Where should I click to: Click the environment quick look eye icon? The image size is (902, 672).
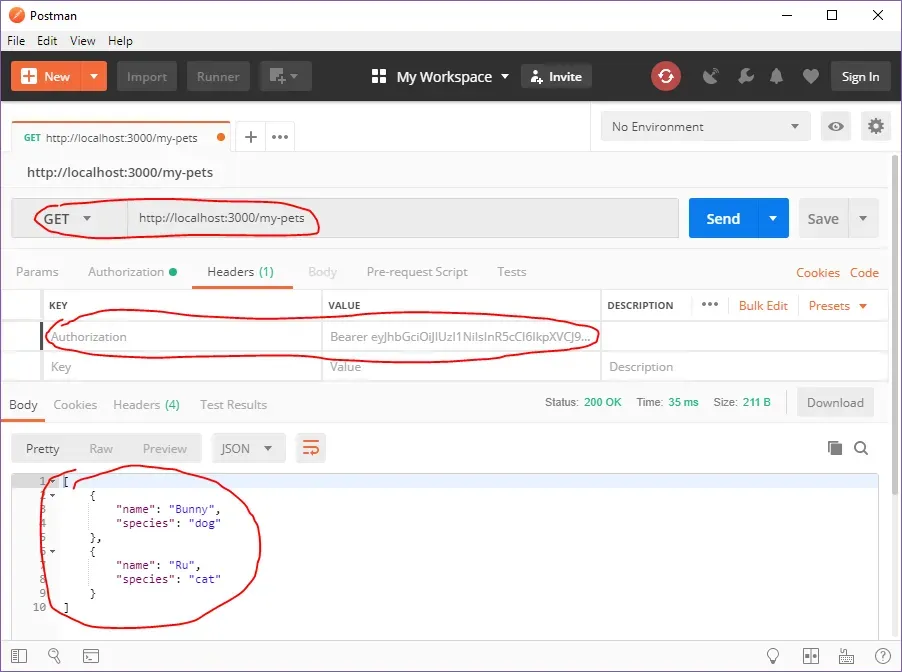click(835, 127)
